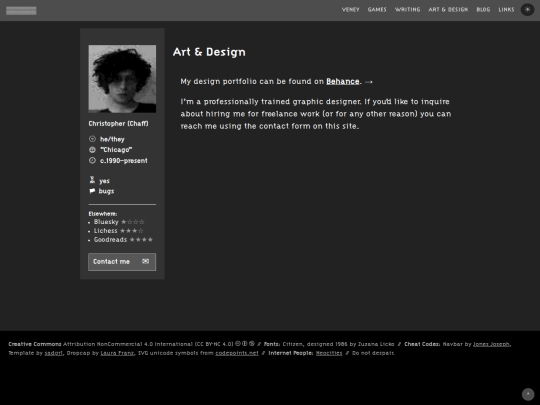Click the scroll-to-top arrow button
The image size is (540, 405).
click(x=528, y=394)
